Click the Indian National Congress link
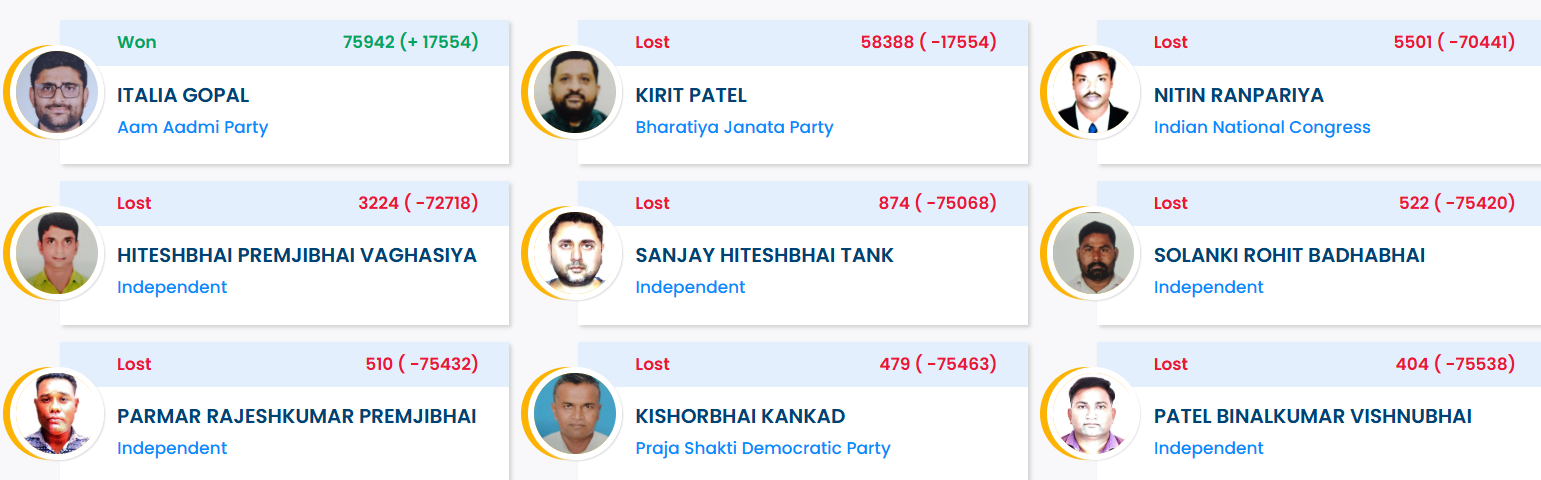 coord(1262,127)
